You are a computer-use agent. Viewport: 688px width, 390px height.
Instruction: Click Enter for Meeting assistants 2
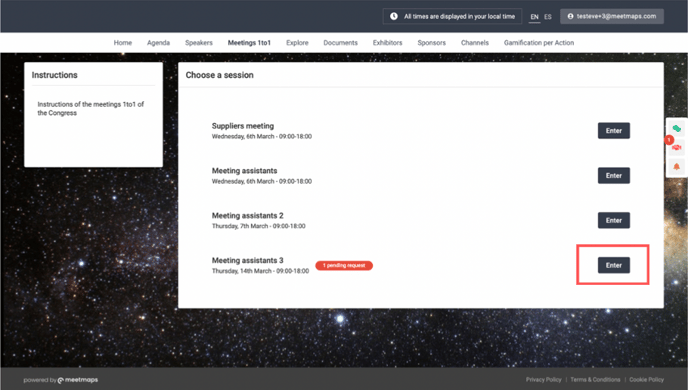(613, 220)
